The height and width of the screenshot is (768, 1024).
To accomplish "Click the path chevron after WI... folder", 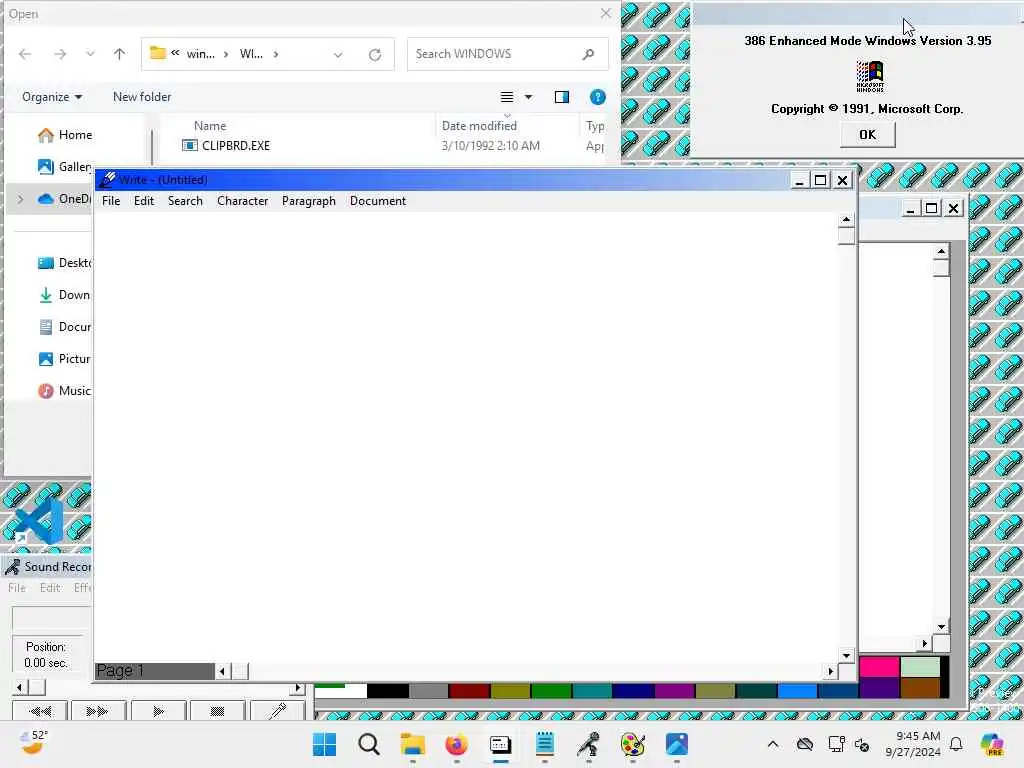I will tap(276, 54).
